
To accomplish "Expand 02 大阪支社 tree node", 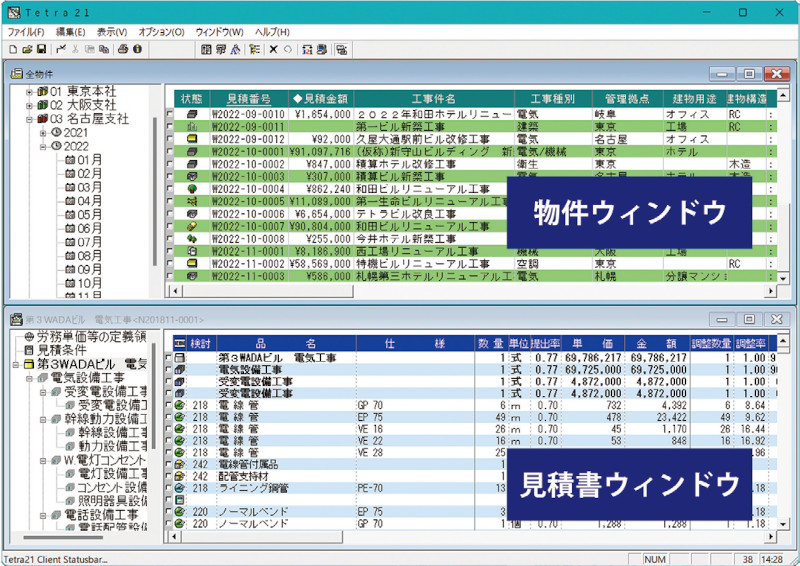I will click(30, 105).
